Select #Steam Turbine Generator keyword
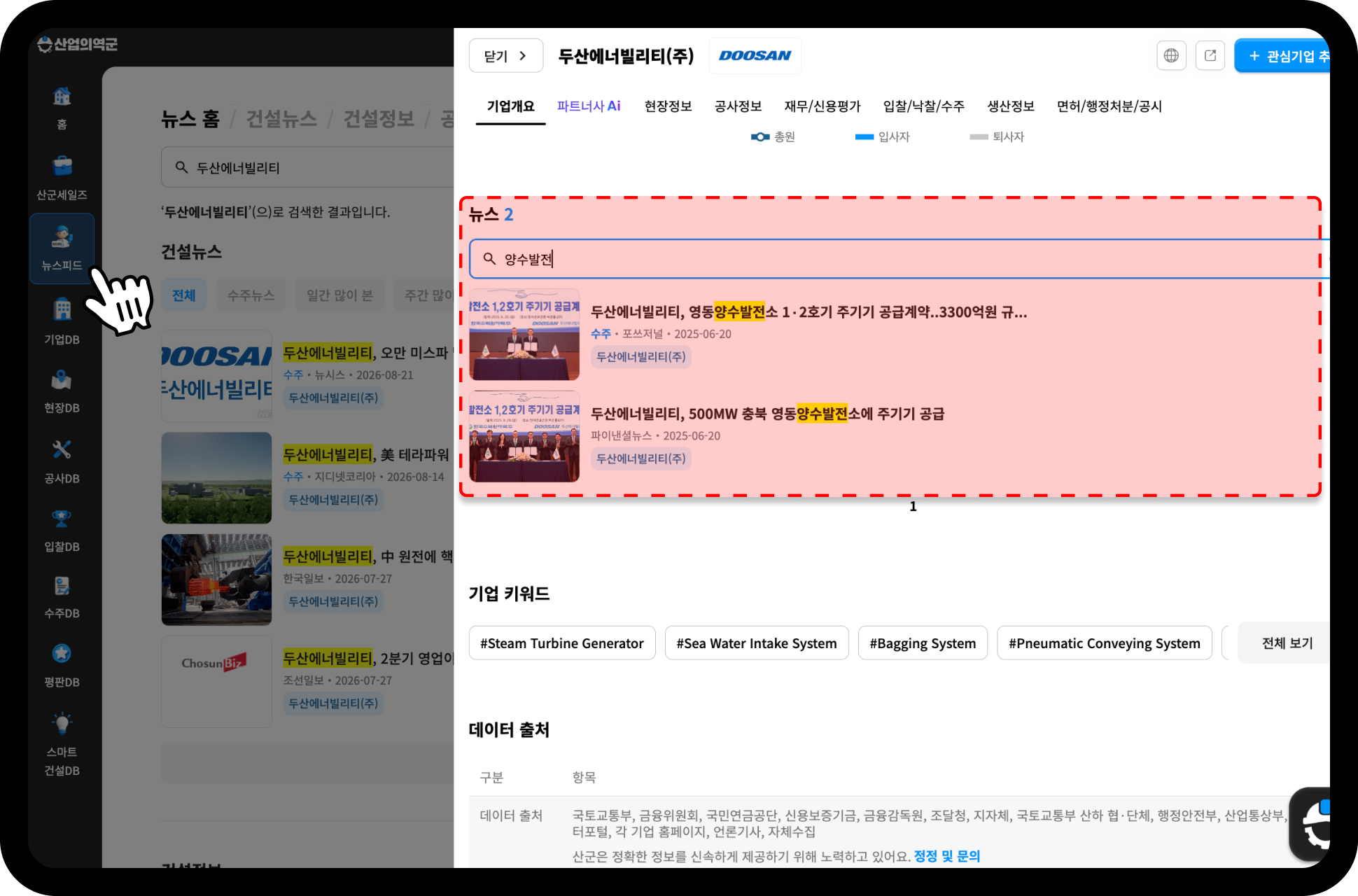Viewport: 1358px width, 896px height. click(x=562, y=643)
